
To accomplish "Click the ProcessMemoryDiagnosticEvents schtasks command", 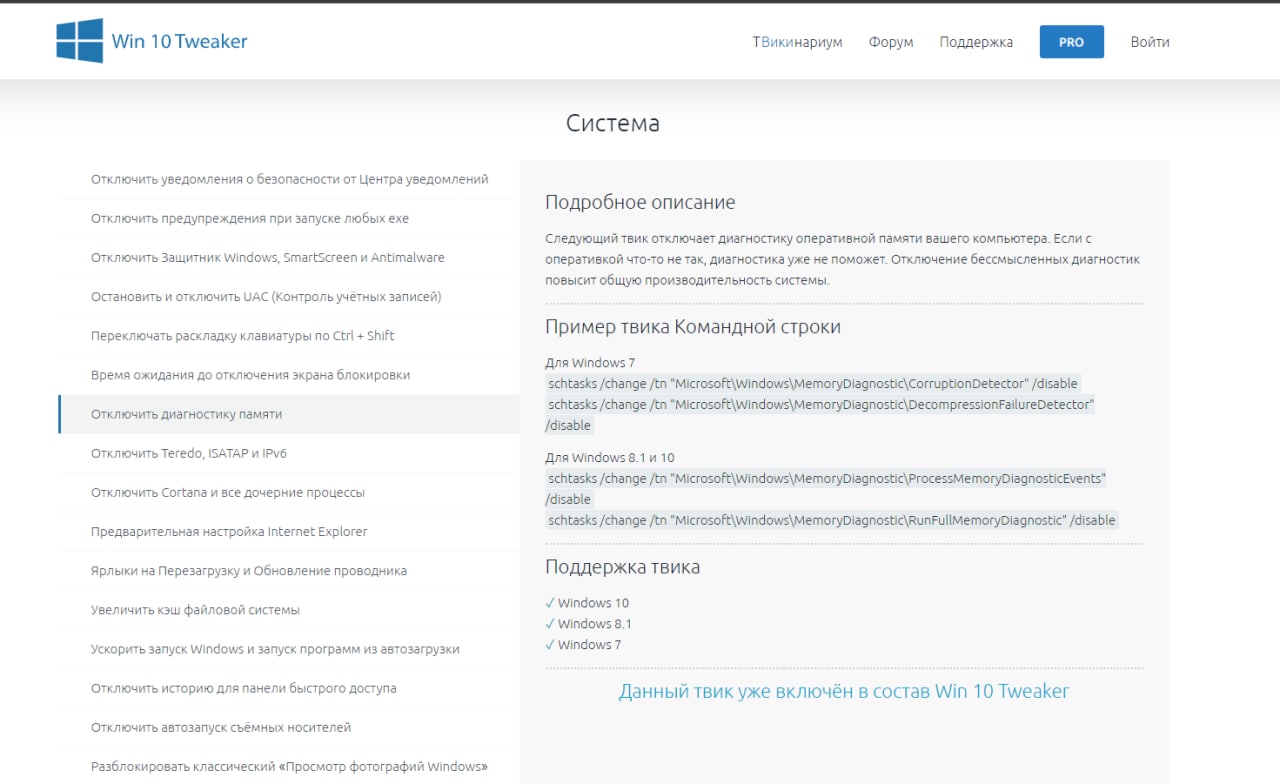I will (826, 489).
